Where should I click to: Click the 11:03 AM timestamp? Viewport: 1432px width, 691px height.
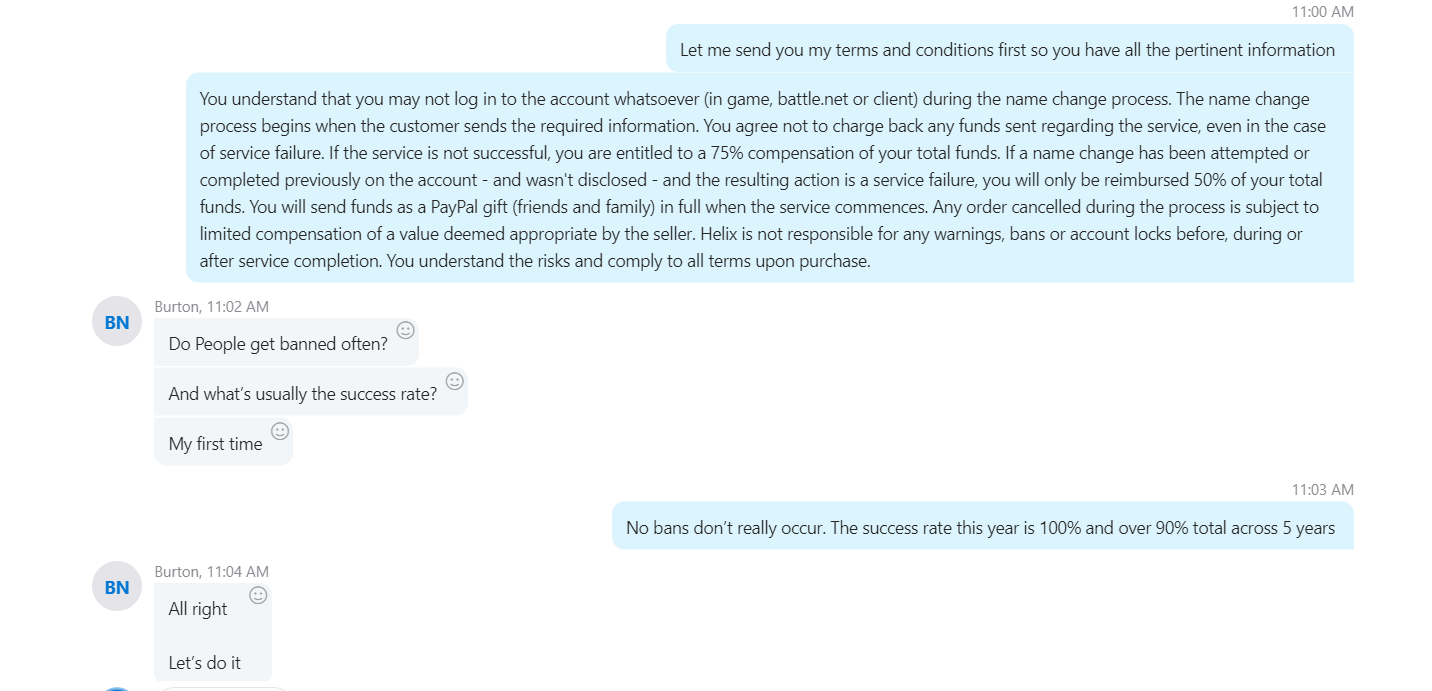pyautogui.click(x=1322, y=490)
